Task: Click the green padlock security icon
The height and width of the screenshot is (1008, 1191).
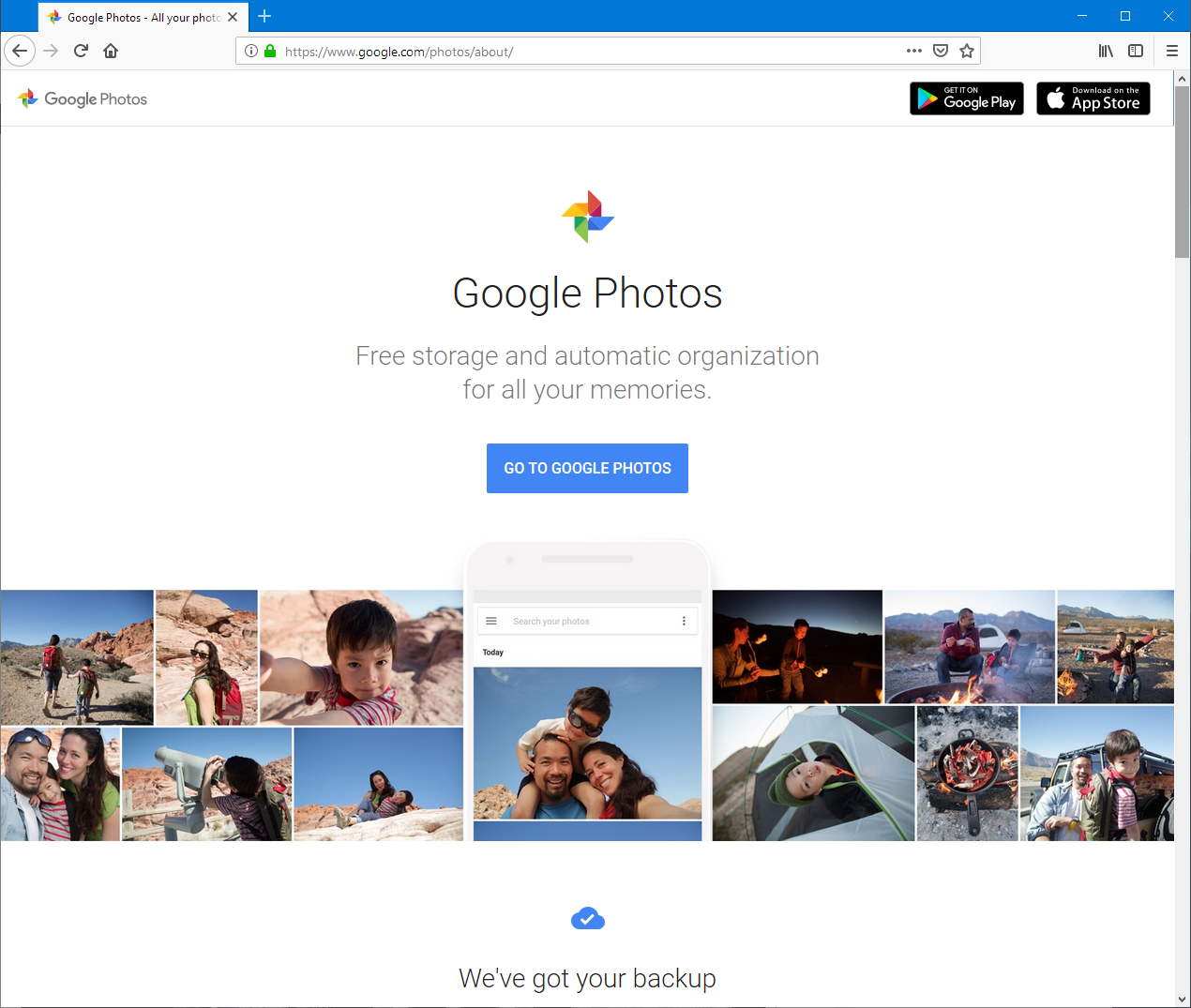Action: click(270, 51)
